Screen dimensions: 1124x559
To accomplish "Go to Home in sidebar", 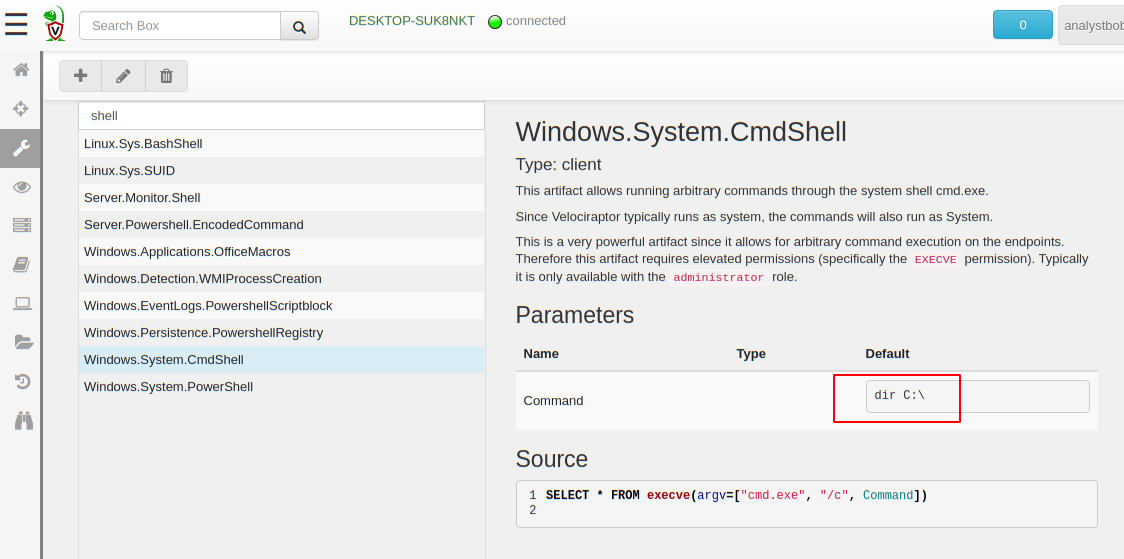I will (x=21, y=70).
